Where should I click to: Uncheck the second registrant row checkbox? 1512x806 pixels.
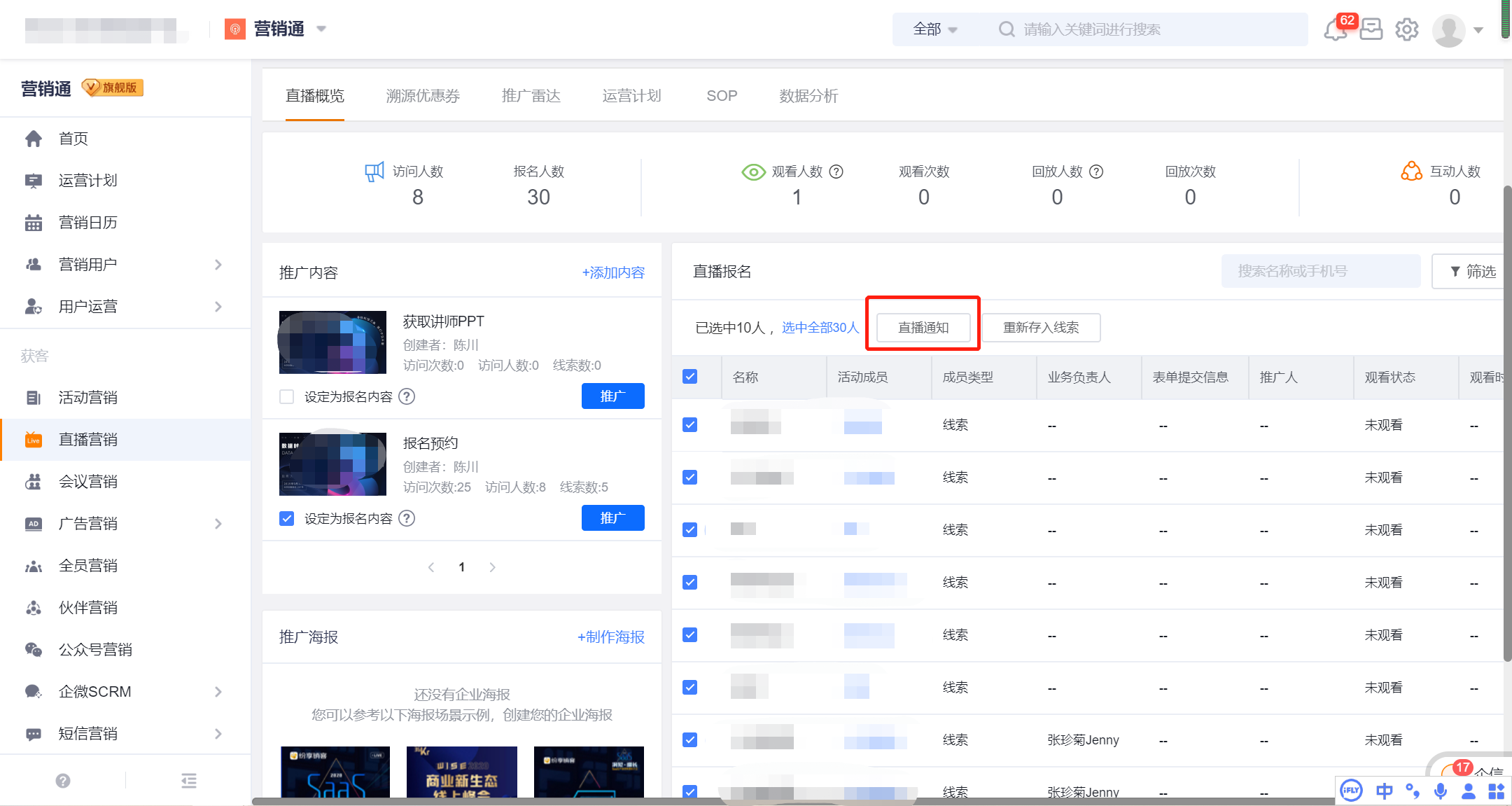point(689,478)
